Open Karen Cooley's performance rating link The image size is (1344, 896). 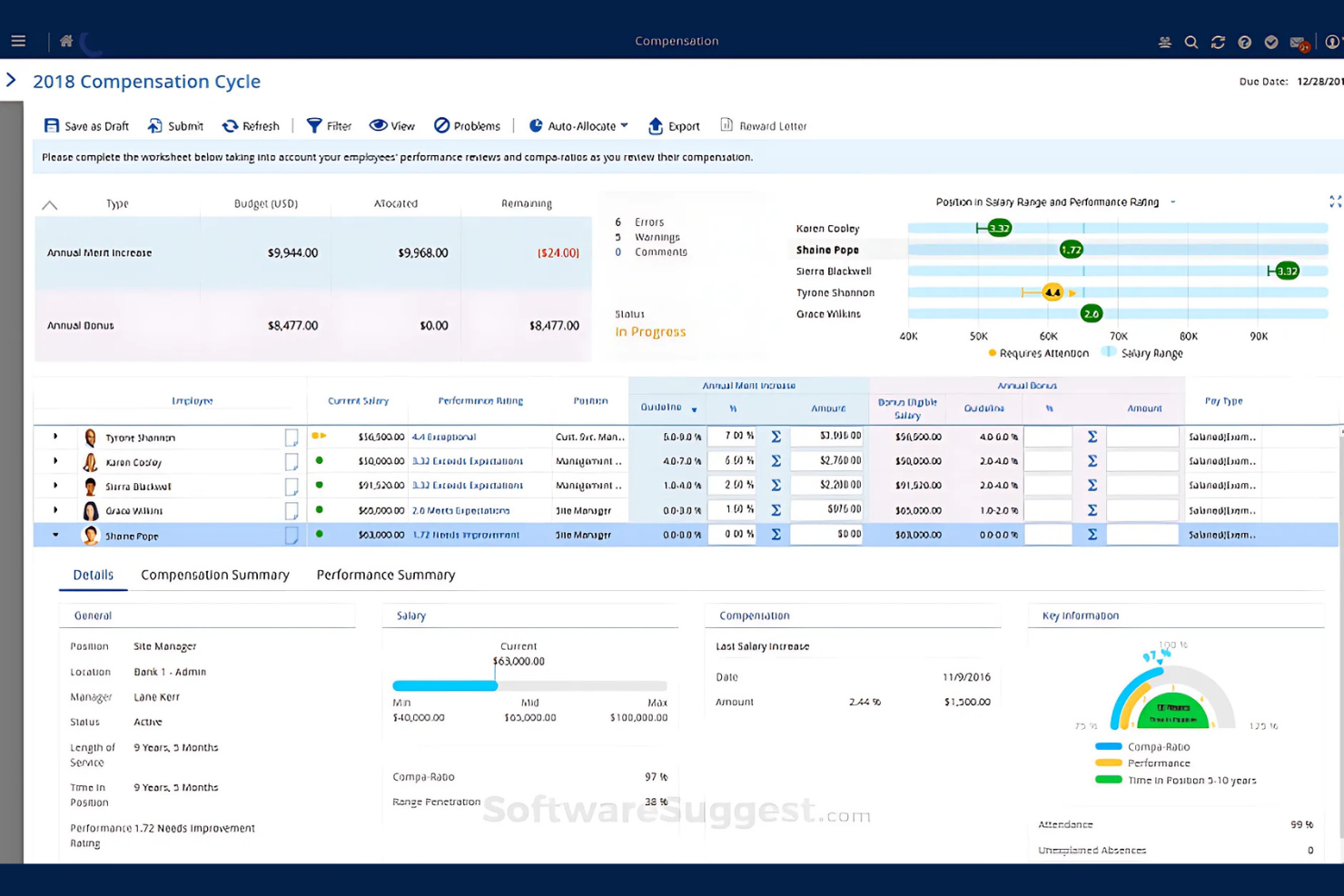pos(467,461)
